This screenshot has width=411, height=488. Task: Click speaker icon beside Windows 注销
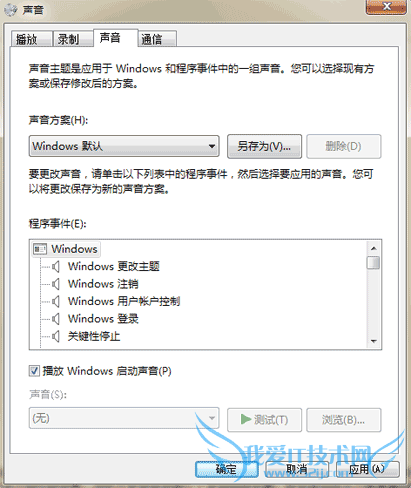56,284
